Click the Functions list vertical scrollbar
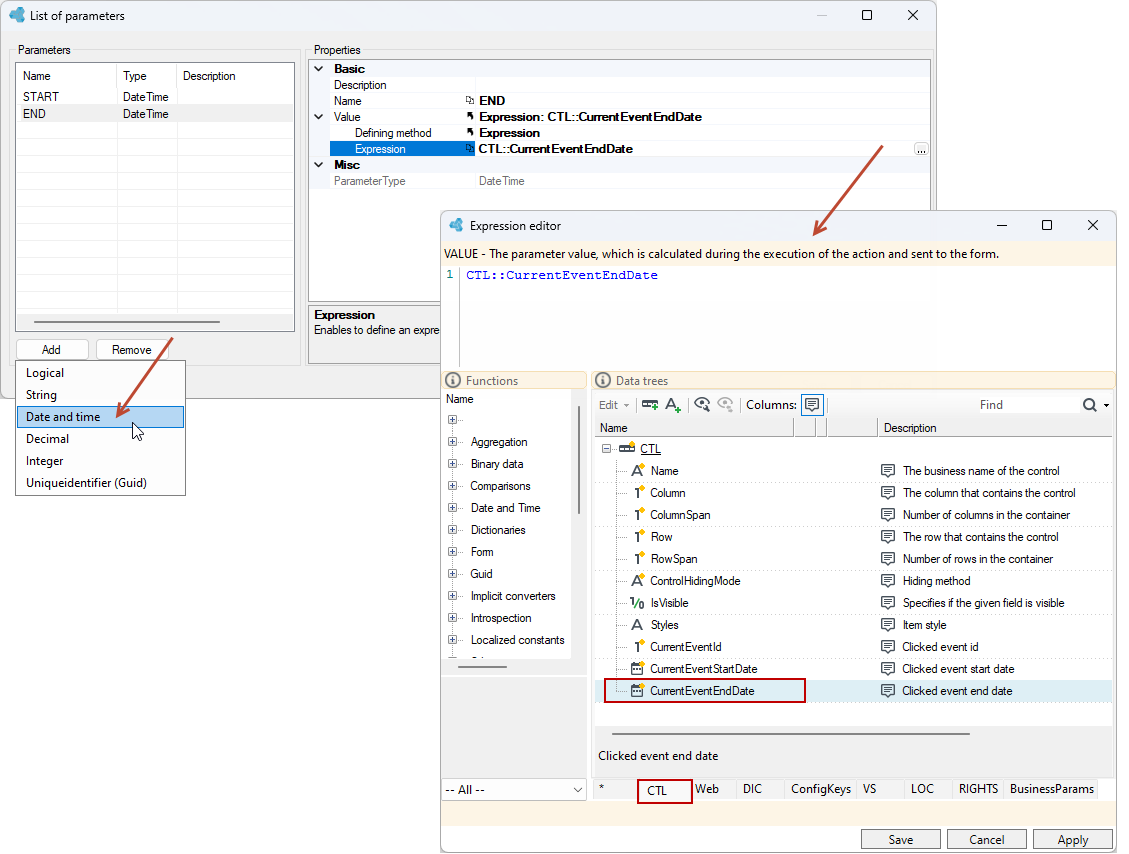Image resolution: width=1129 pixels, height=854 pixels. pyautogui.click(x=579, y=461)
